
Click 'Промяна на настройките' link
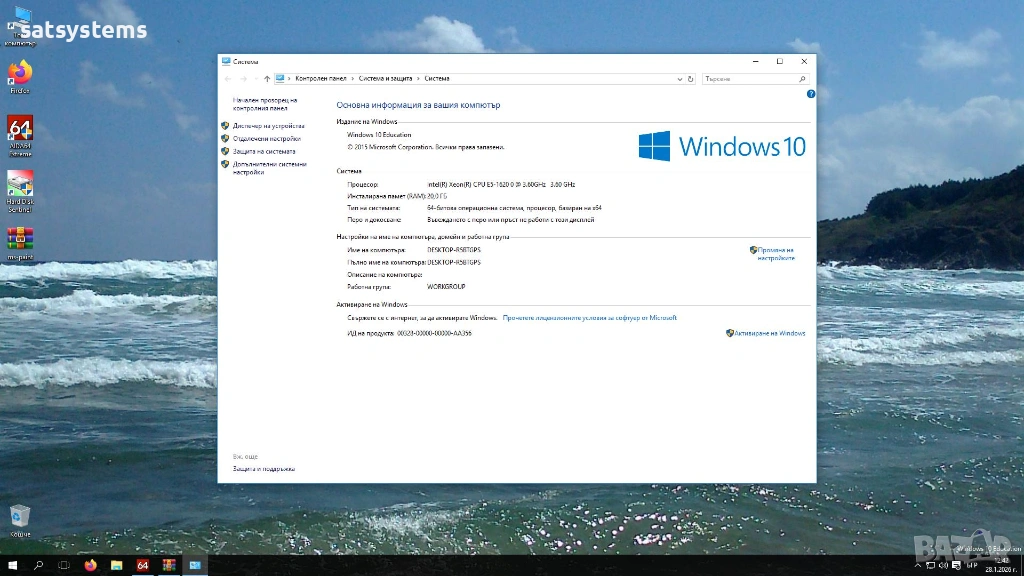pos(775,254)
